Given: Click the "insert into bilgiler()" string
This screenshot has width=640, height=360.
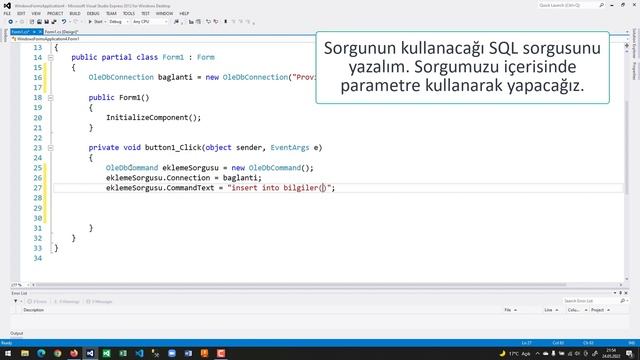Looking at the screenshot, I should coord(279,188).
